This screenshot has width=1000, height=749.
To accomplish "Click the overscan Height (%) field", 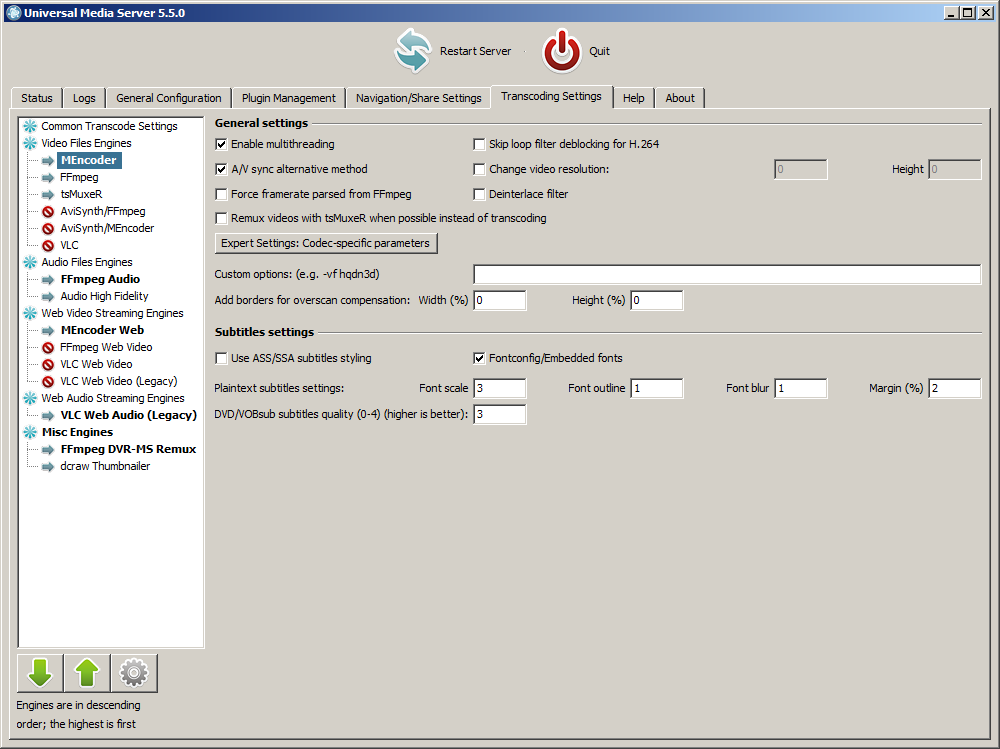I will tap(656, 300).
